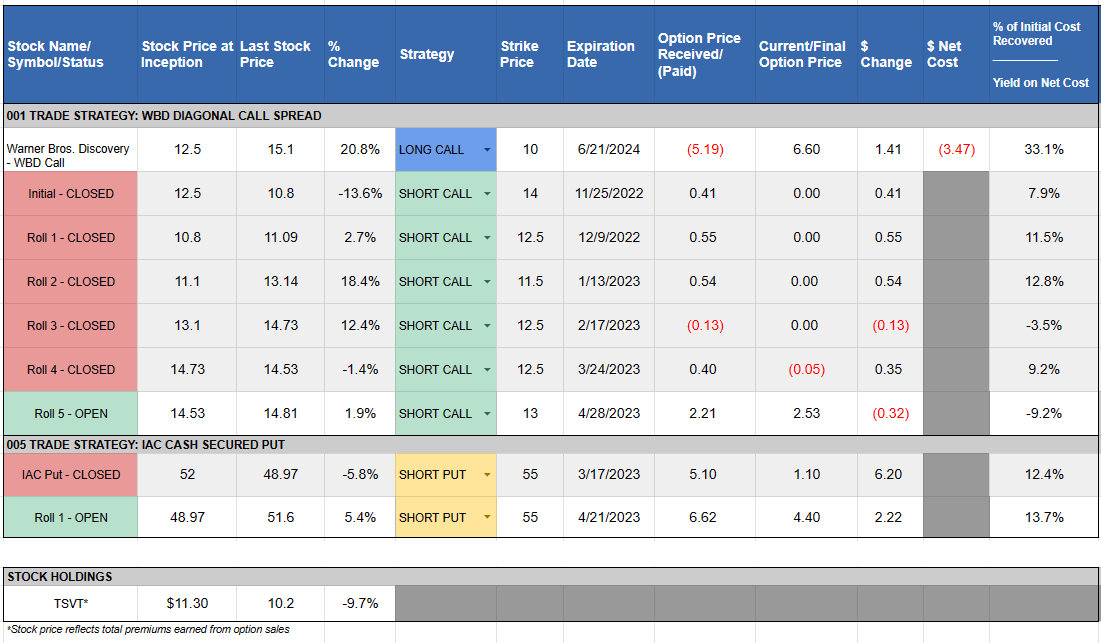The image size is (1101, 643).
Task: Select the 'IAC Put - CLOSED' status cell
Action: point(70,475)
